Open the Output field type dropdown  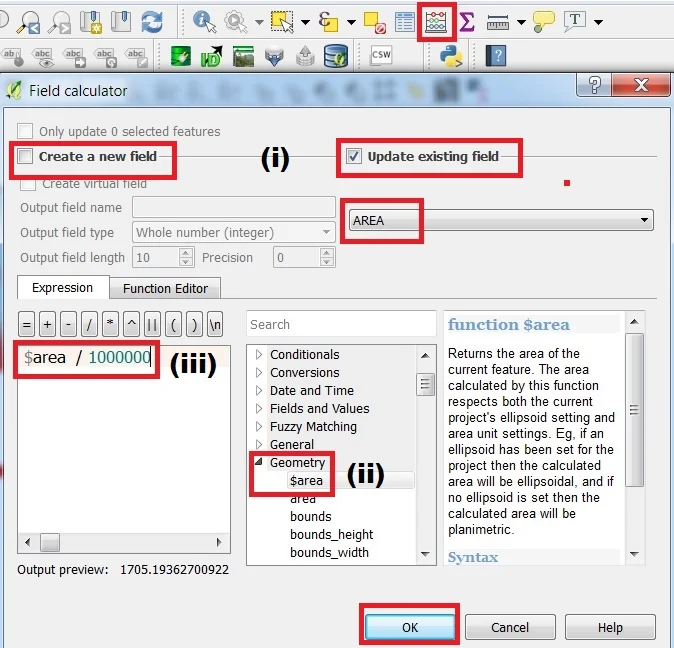click(x=234, y=232)
